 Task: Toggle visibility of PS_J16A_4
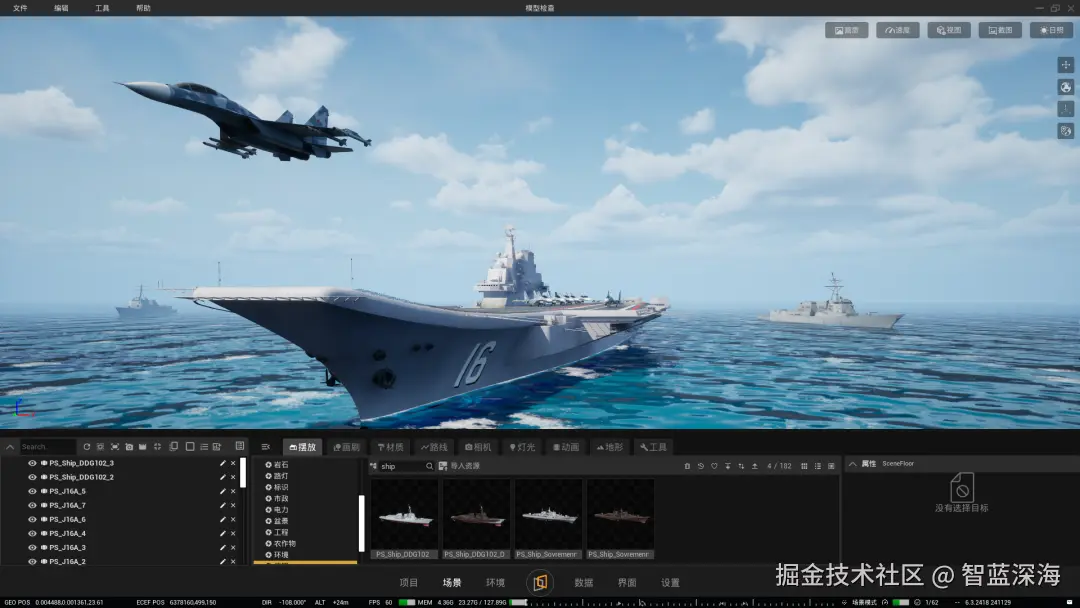(32, 534)
